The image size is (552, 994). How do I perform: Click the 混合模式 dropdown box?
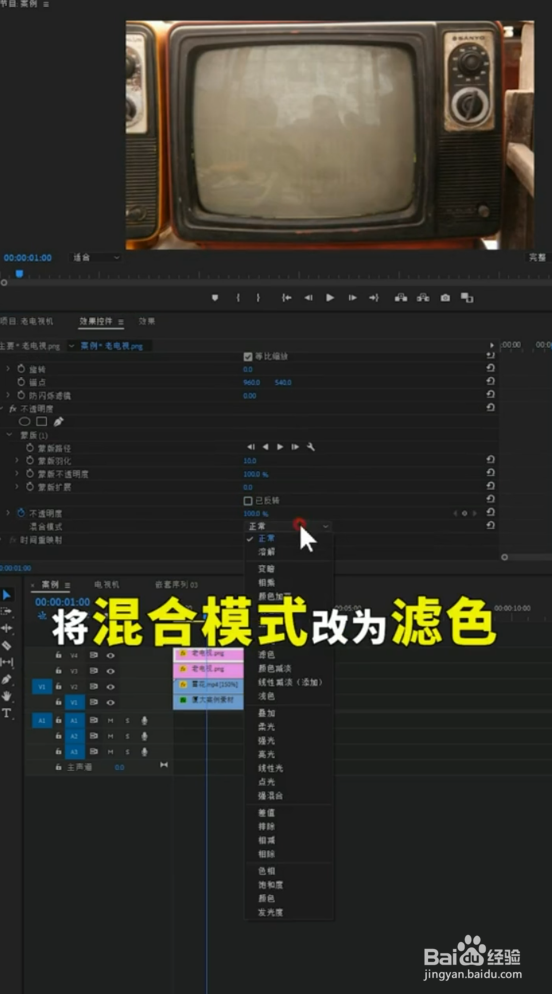click(x=287, y=526)
